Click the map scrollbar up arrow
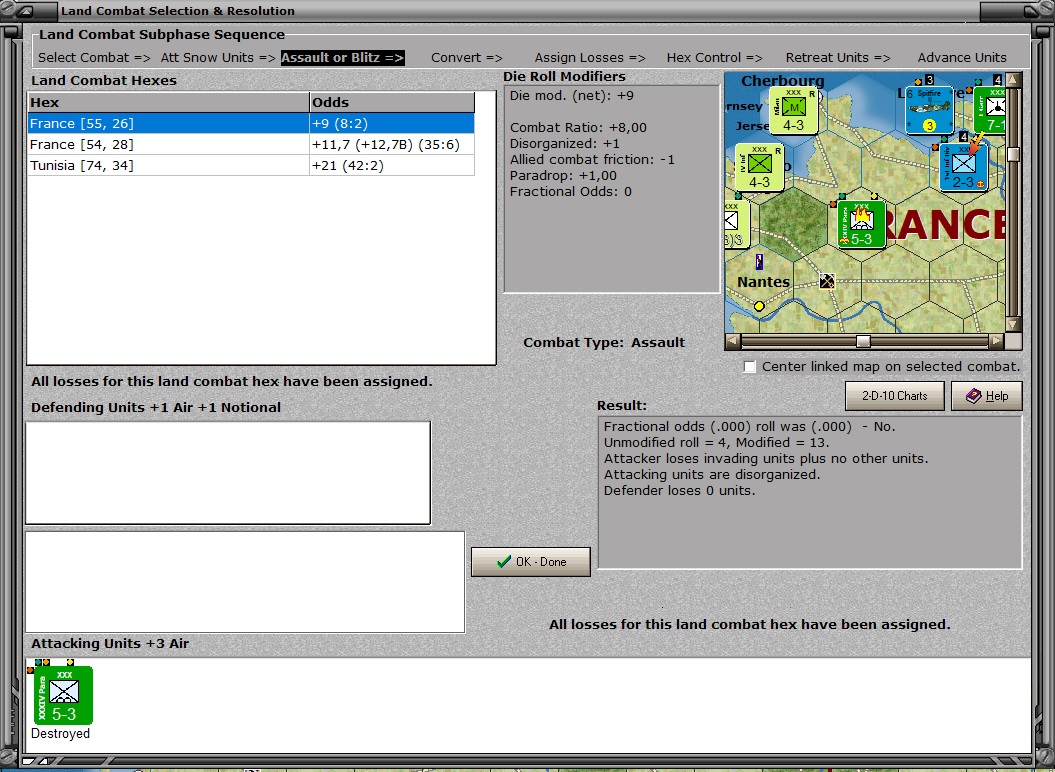This screenshot has height=772, width=1055. [1013, 77]
